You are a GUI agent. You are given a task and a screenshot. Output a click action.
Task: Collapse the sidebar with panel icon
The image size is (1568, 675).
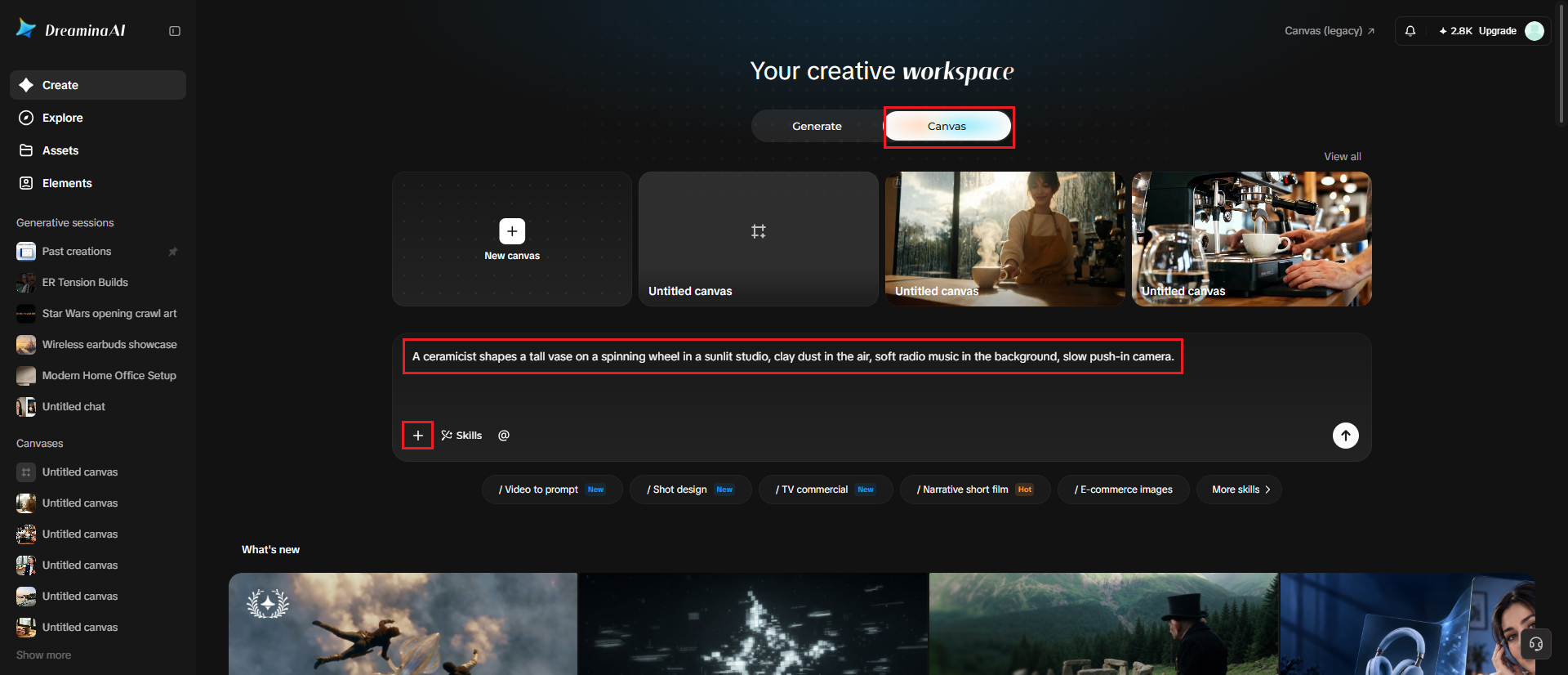click(175, 31)
